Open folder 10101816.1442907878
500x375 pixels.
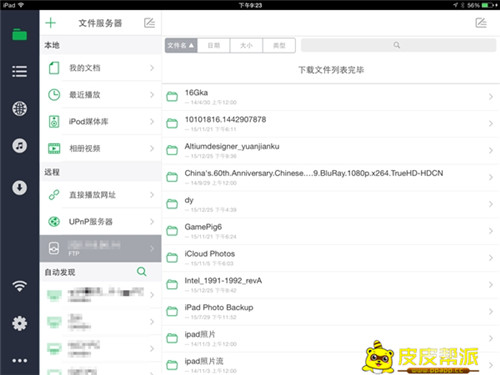click(x=331, y=124)
